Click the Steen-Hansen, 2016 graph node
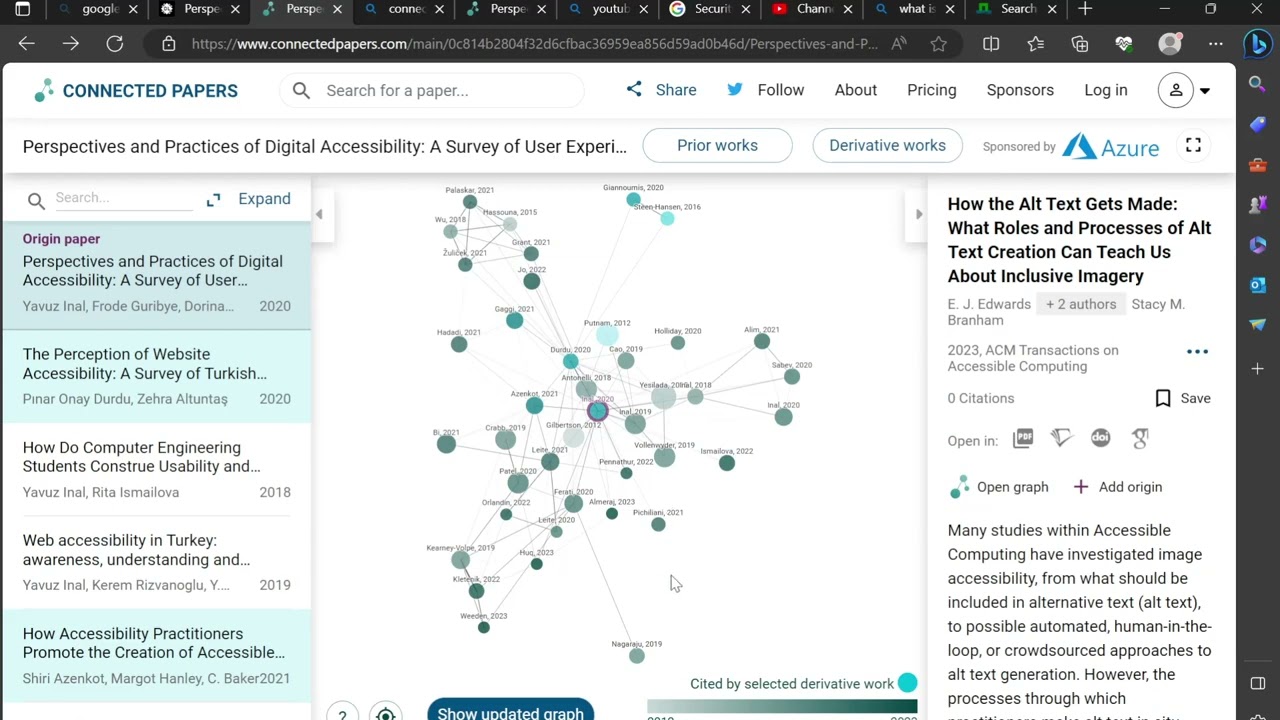 (667, 218)
